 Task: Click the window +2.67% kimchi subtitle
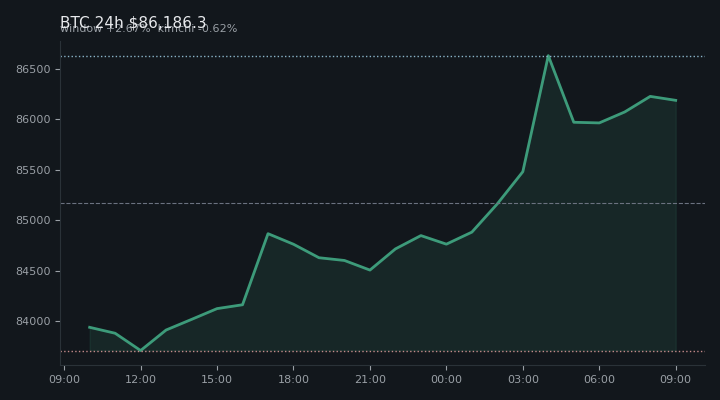[x=149, y=28]
